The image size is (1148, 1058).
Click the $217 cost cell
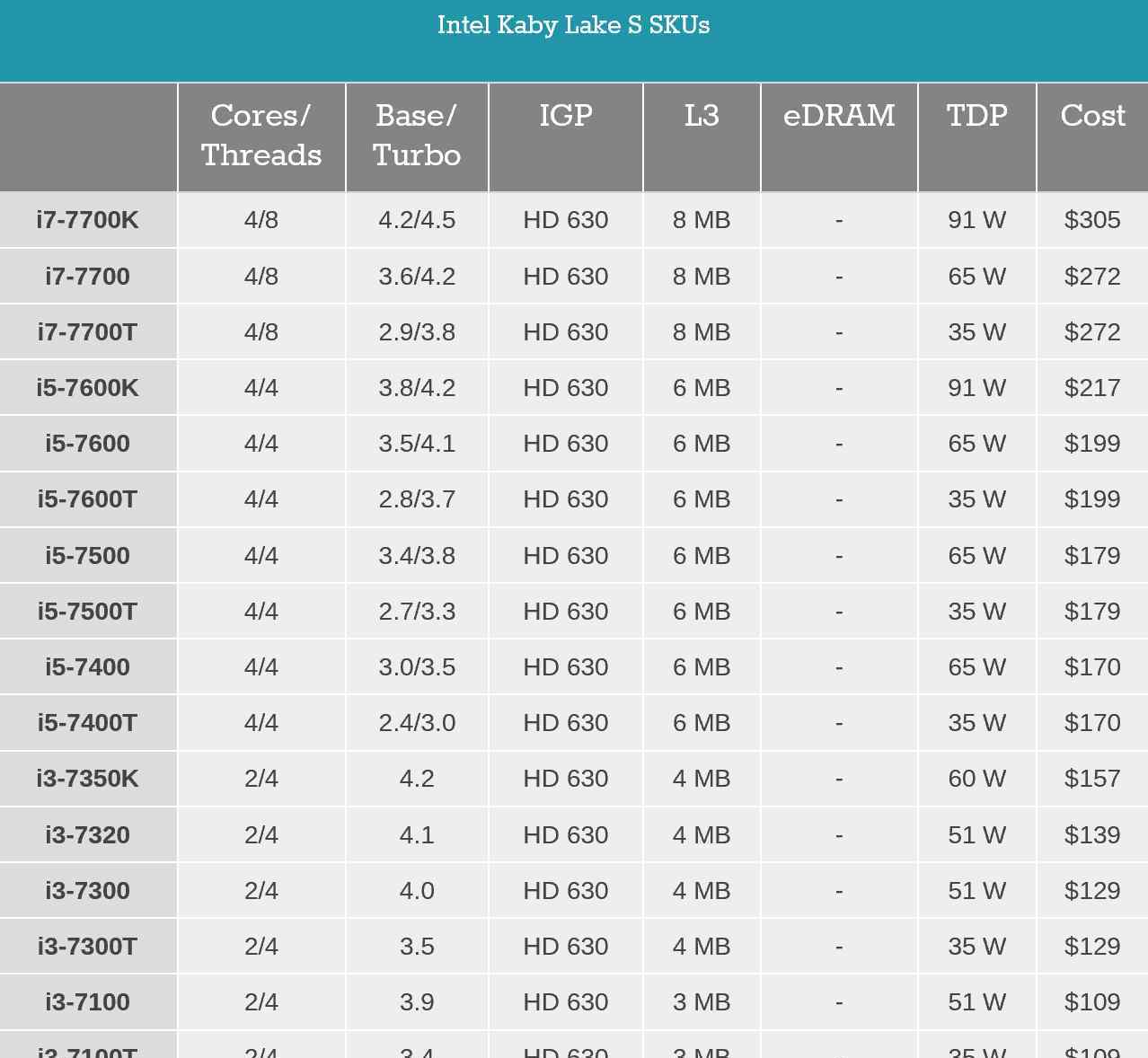click(1092, 388)
